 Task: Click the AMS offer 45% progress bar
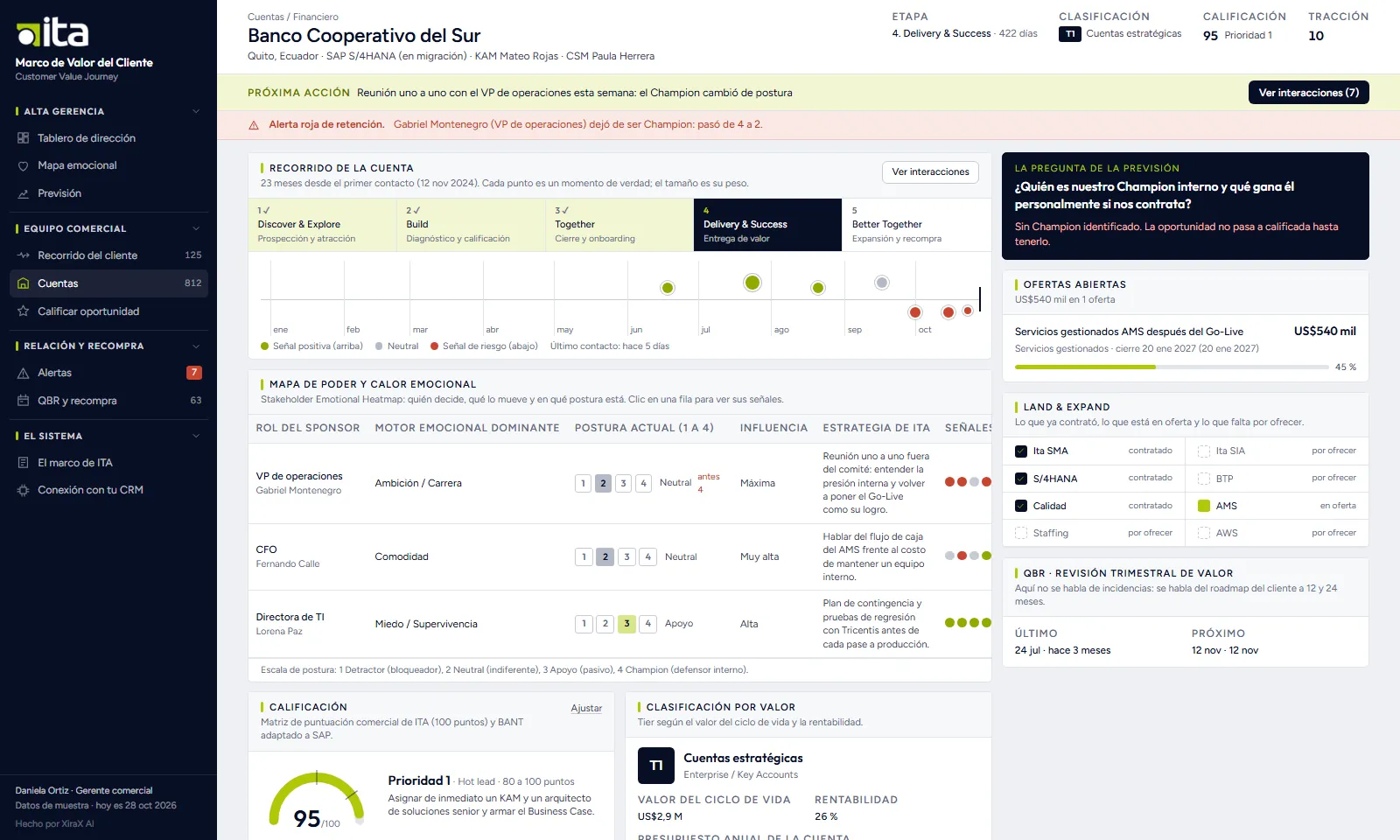pos(1171,367)
